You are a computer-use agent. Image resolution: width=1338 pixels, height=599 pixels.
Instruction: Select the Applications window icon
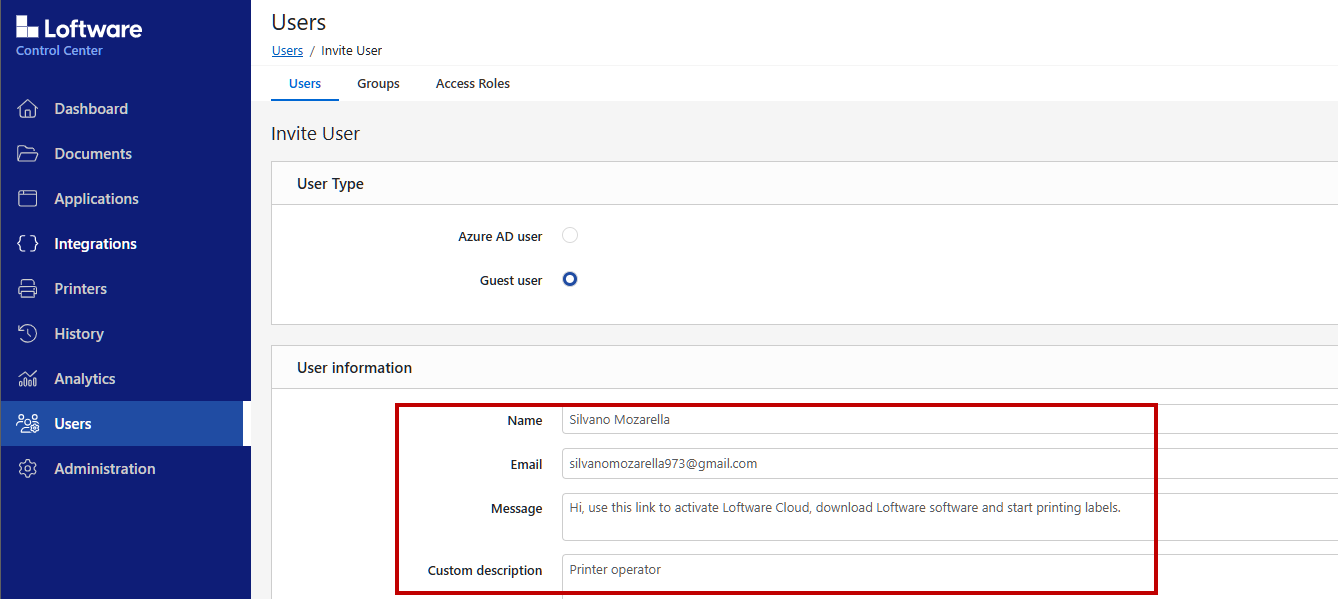28,199
